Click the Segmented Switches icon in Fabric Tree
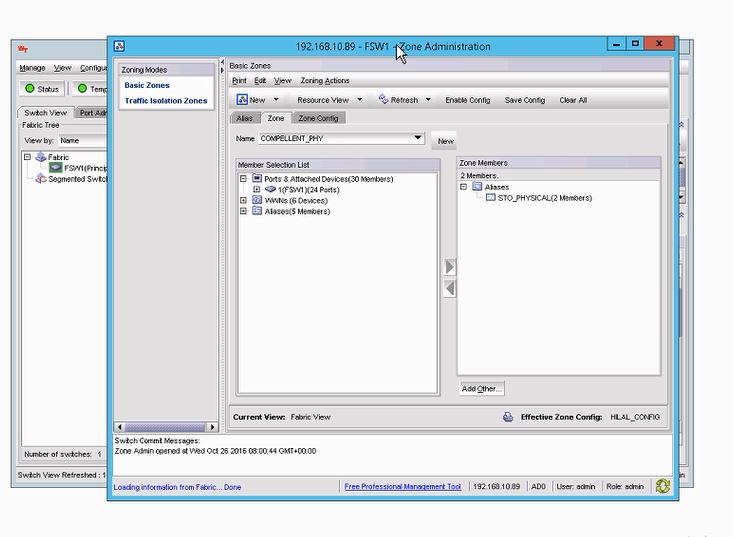 pyautogui.click(x=41, y=178)
